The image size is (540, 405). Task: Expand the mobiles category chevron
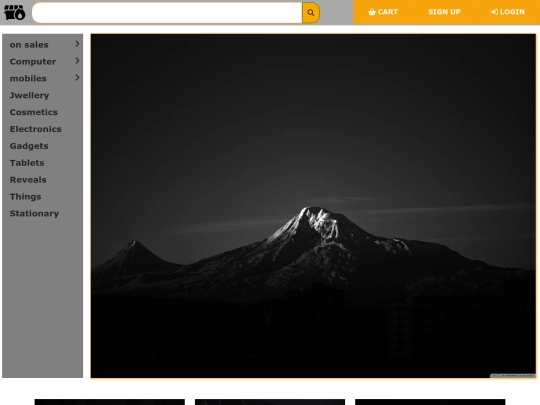(x=77, y=77)
